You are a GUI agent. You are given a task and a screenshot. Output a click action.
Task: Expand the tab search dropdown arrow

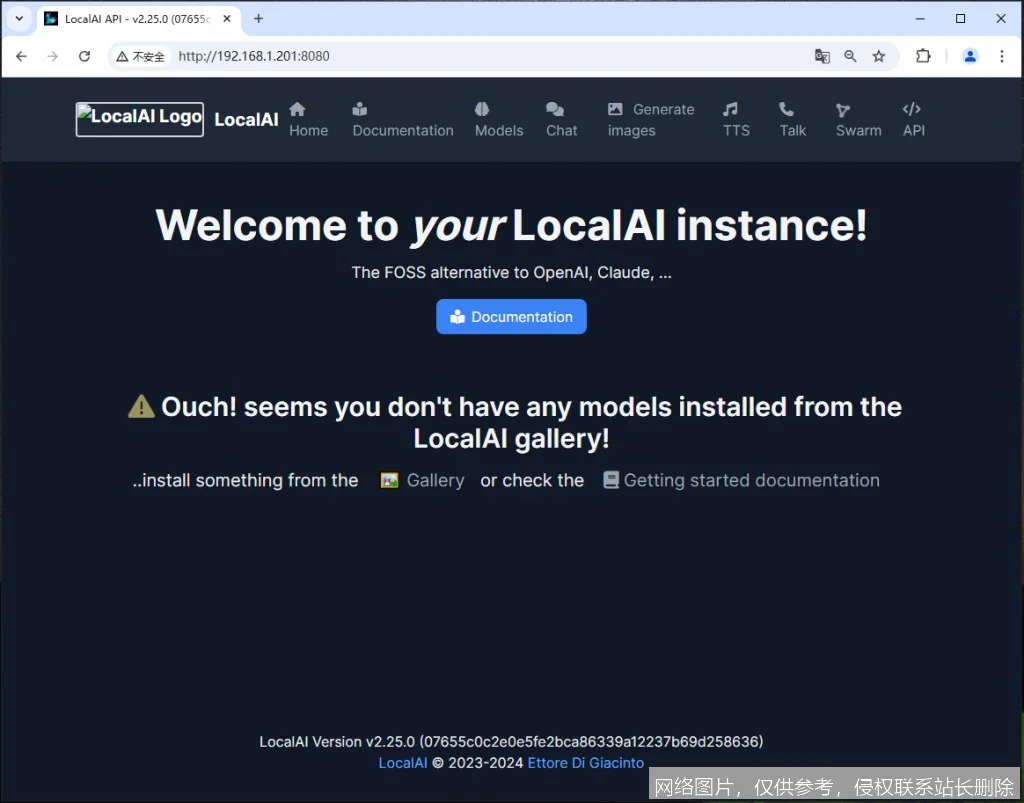tap(19, 18)
